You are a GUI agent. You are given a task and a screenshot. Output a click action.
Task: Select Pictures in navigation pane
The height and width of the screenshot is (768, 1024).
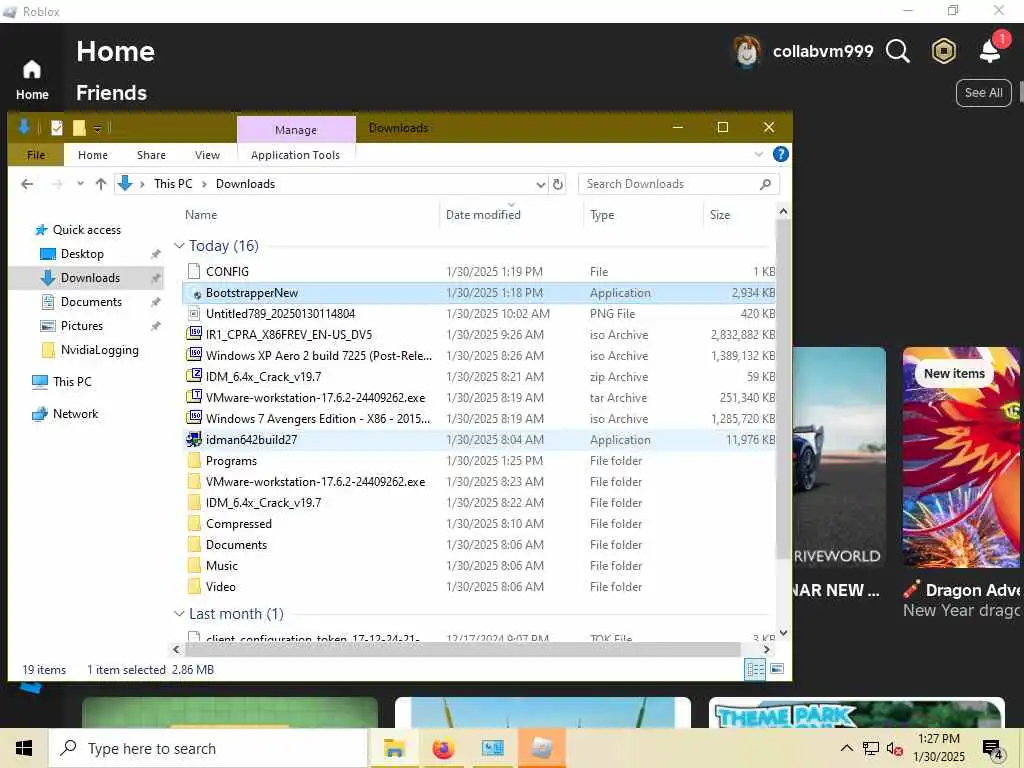[x=82, y=326]
